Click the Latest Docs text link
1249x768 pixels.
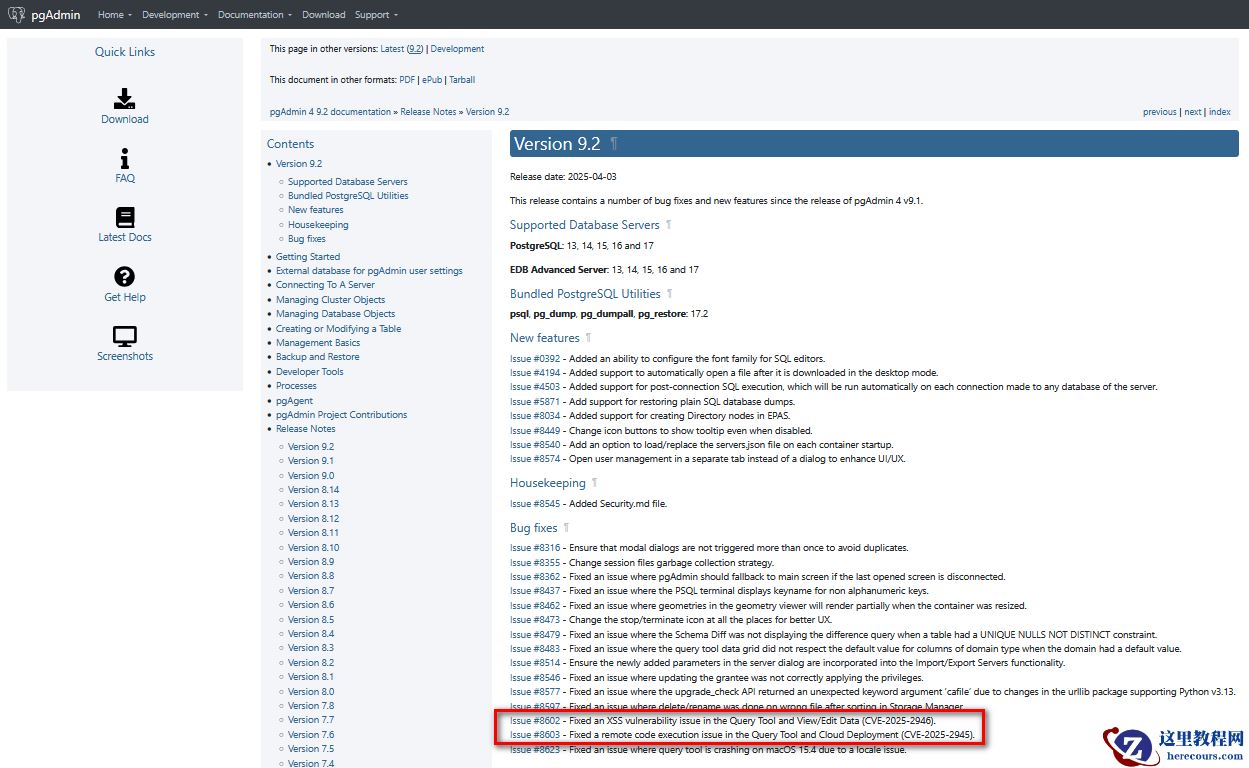(x=125, y=238)
